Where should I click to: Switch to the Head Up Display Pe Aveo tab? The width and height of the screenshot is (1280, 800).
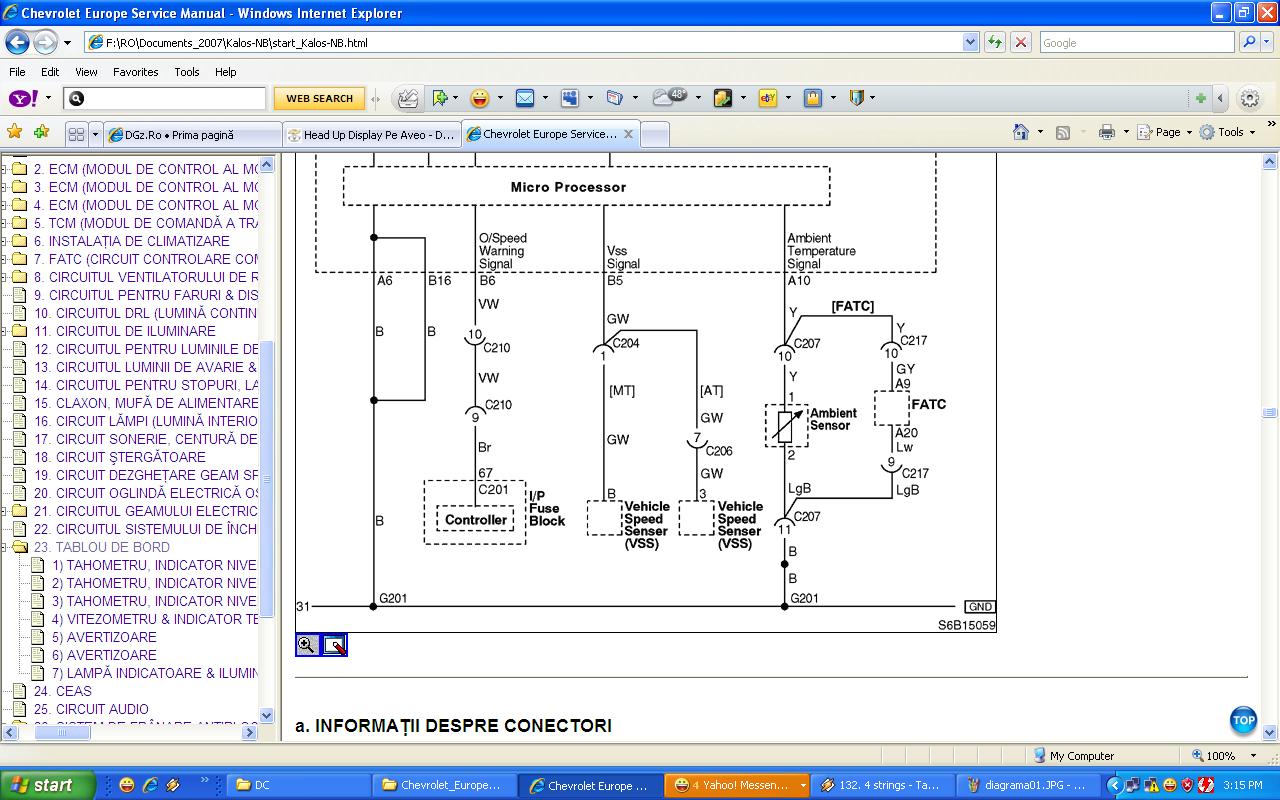370,134
